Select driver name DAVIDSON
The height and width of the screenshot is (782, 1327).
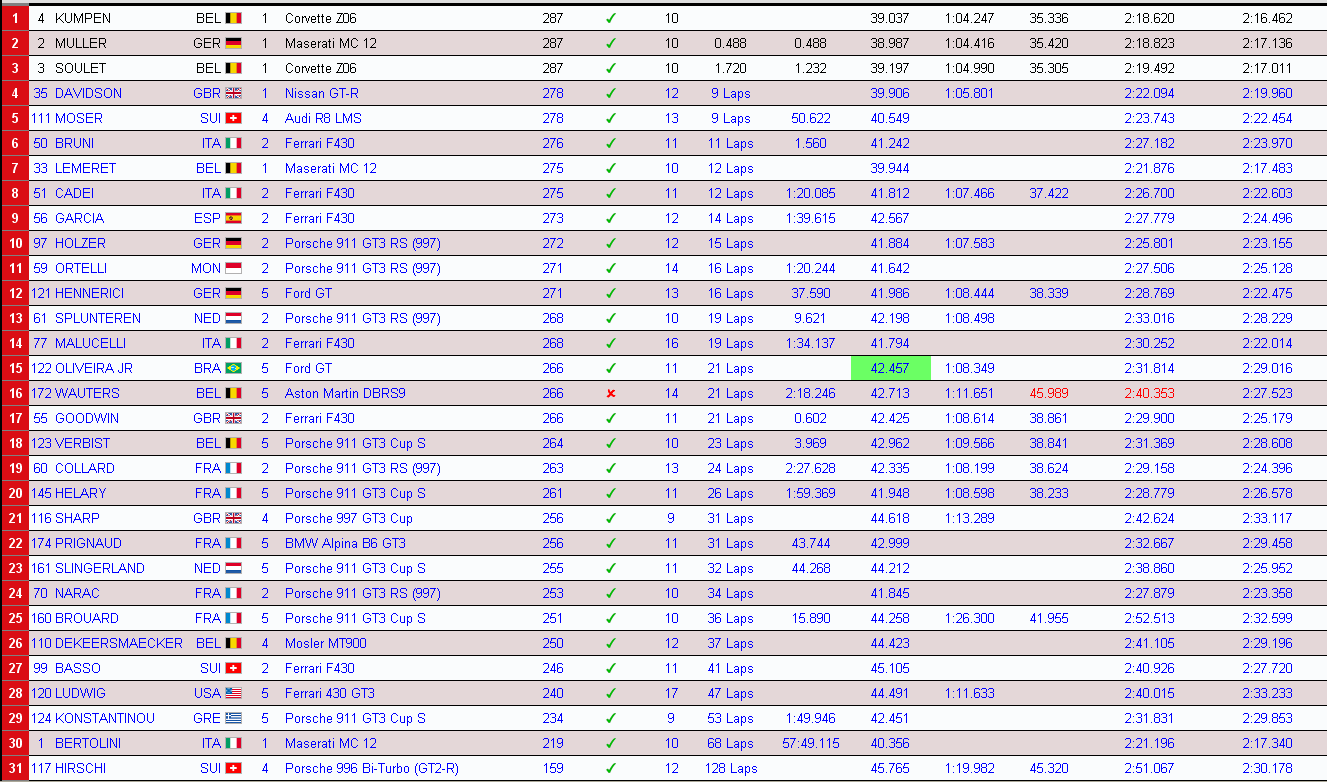[x=88, y=93]
